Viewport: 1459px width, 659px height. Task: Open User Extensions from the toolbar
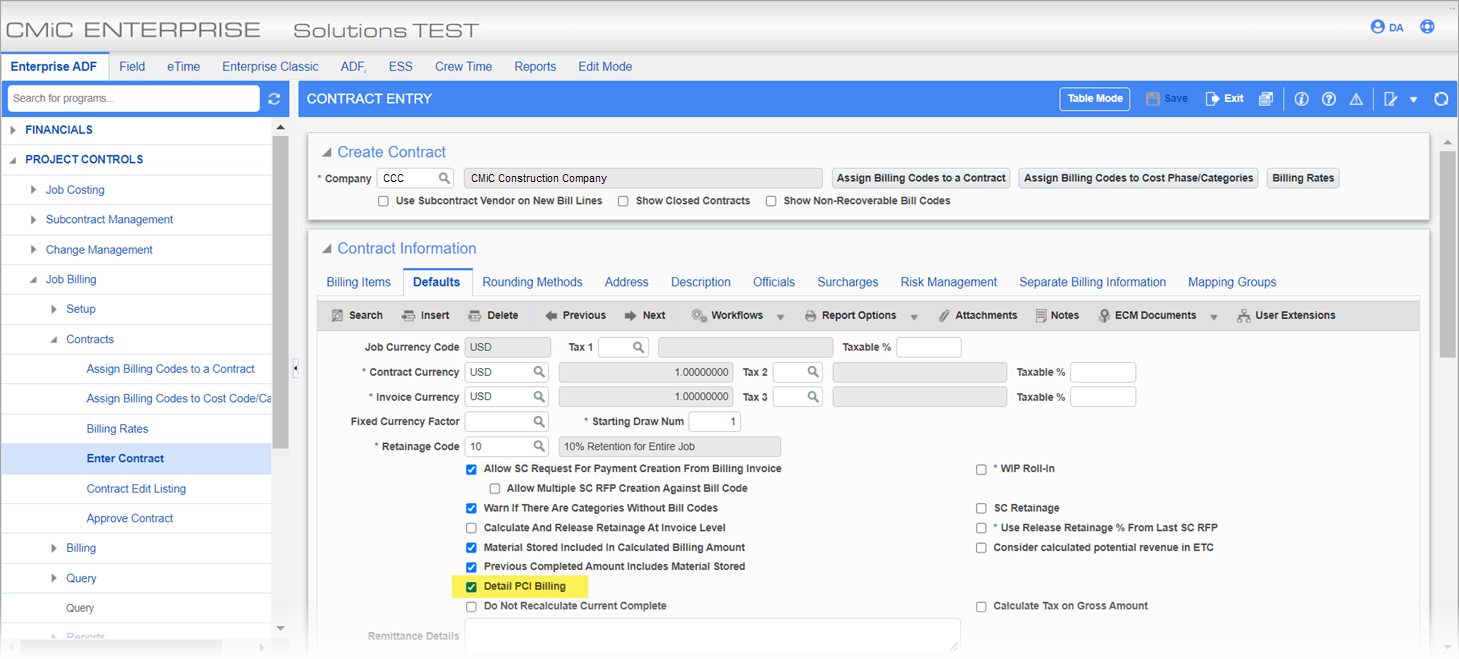(1286, 315)
